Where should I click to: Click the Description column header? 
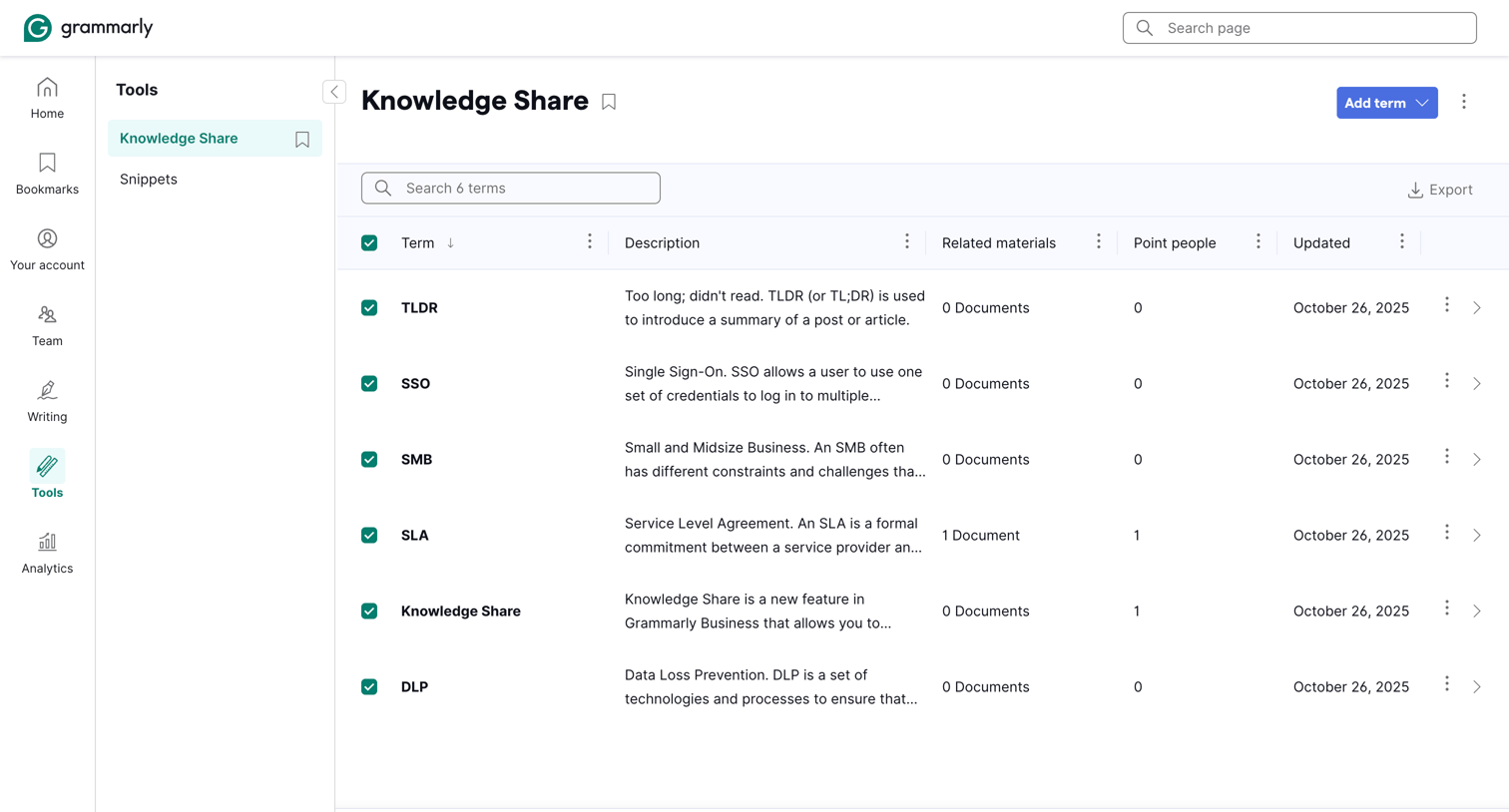pos(662,243)
